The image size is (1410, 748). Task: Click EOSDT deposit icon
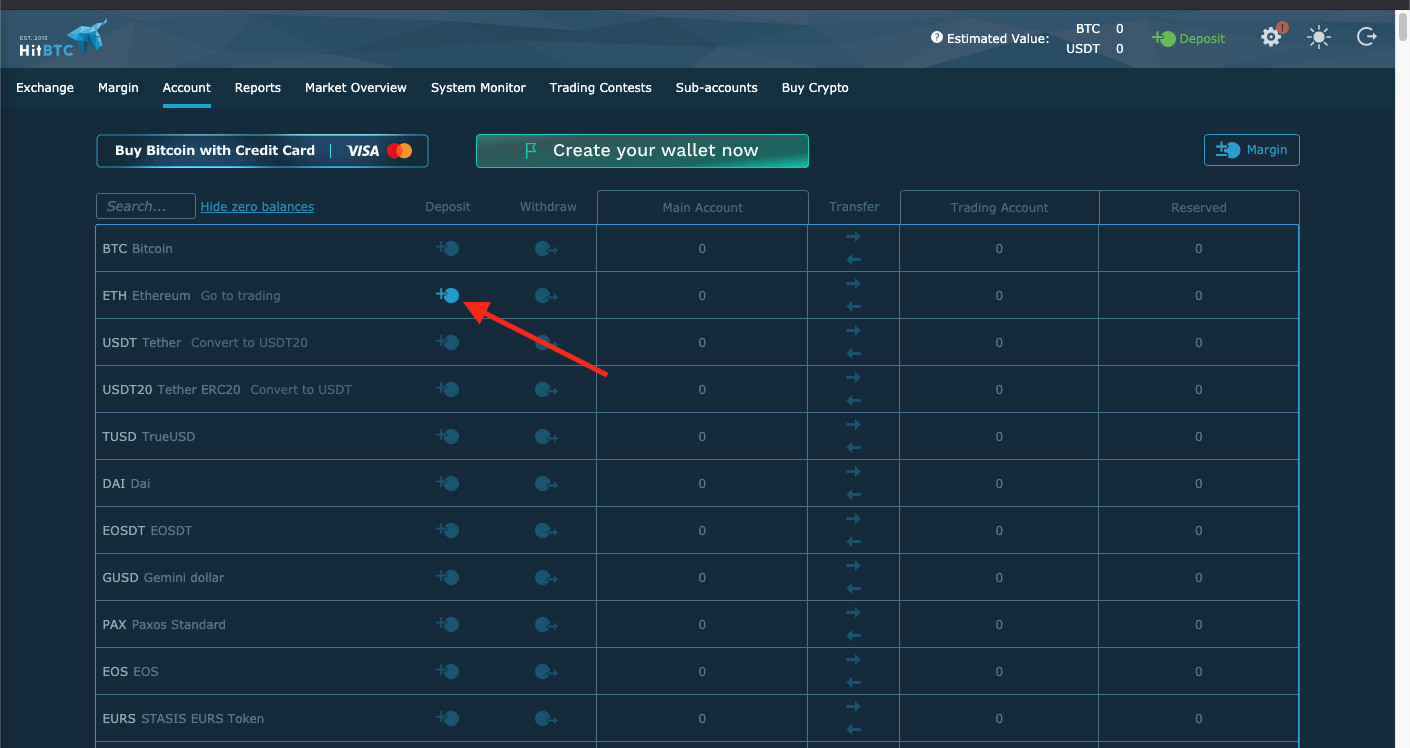coord(447,530)
